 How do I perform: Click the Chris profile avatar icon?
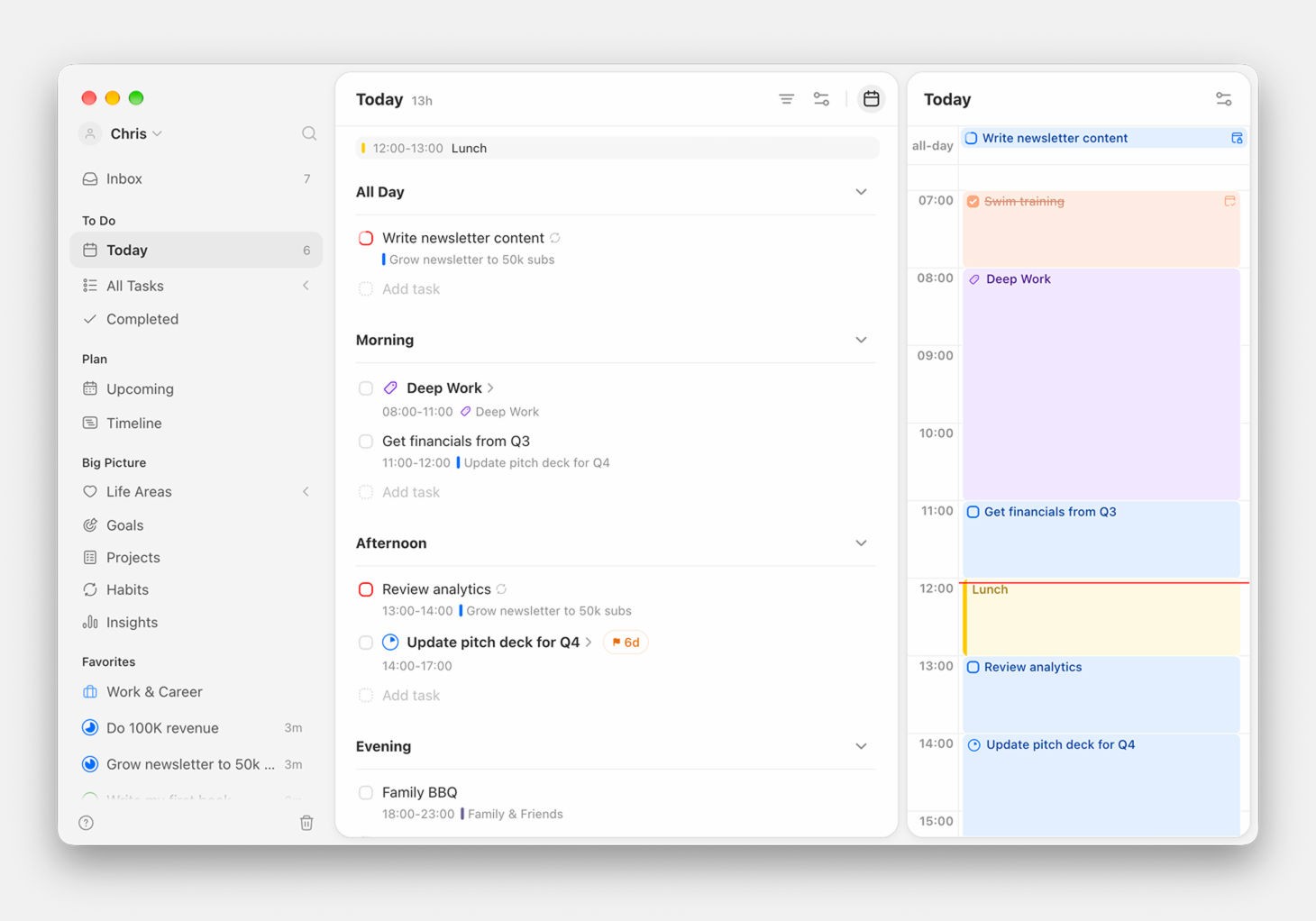point(90,133)
